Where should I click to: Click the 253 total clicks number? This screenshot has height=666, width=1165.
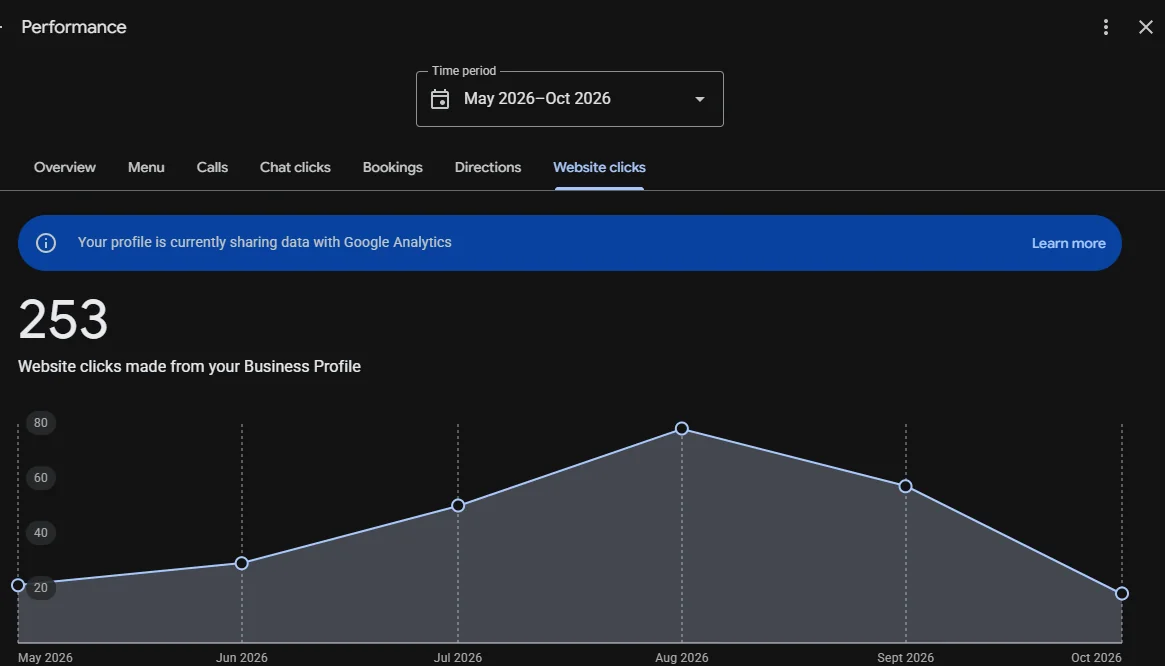click(x=63, y=320)
